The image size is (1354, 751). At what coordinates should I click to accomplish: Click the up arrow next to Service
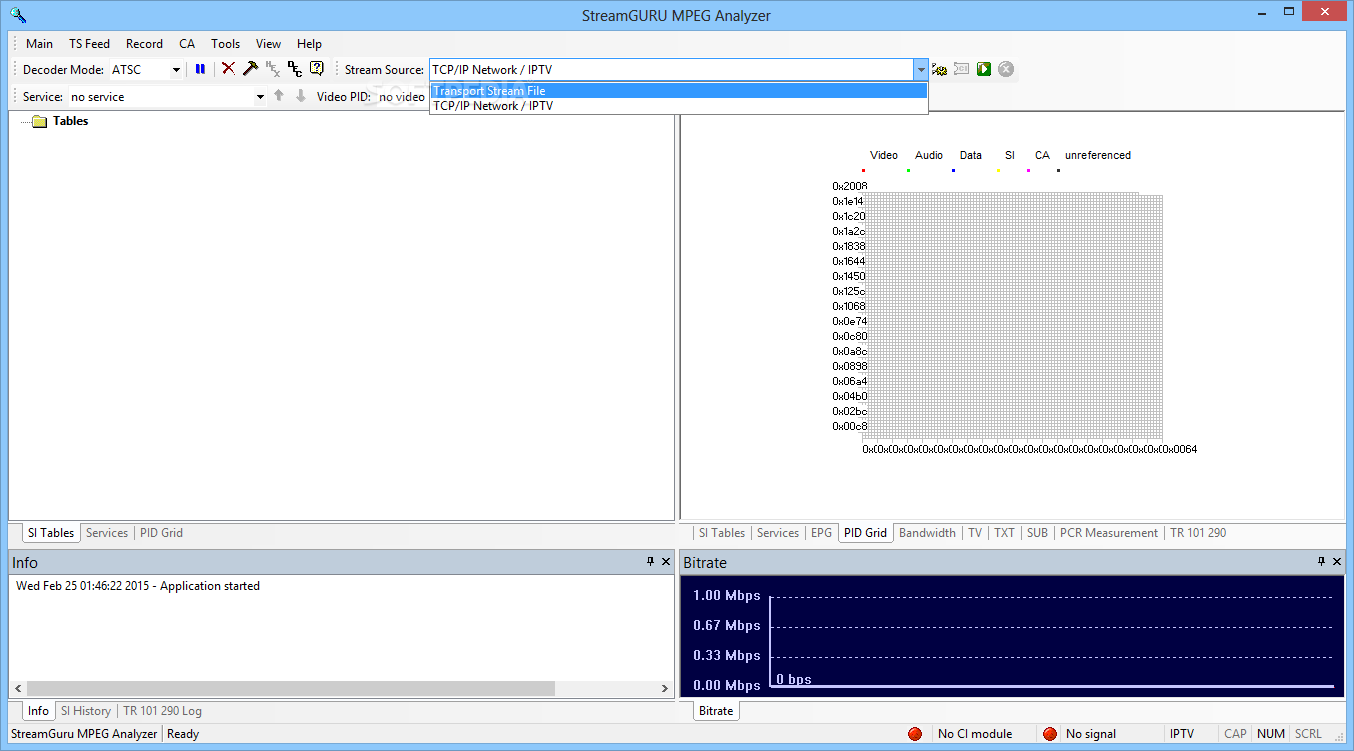[x=279, y=96]
